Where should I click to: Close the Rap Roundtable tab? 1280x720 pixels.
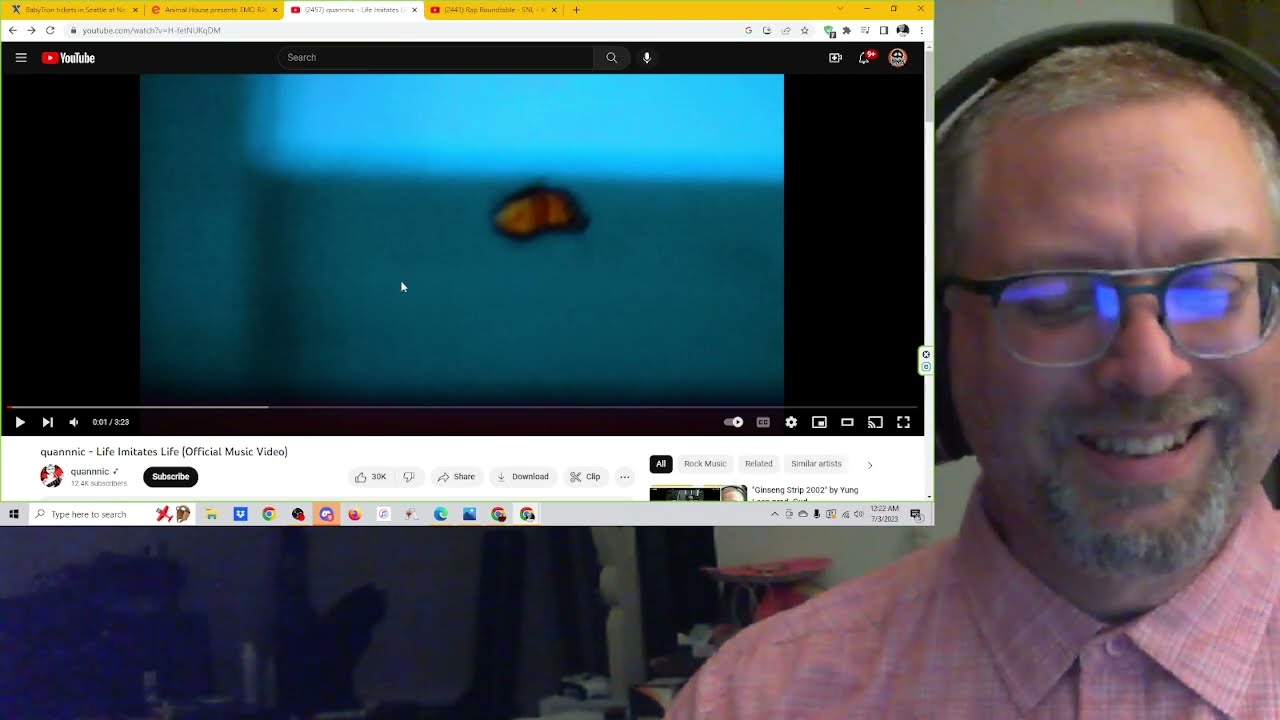click(554, 10)
